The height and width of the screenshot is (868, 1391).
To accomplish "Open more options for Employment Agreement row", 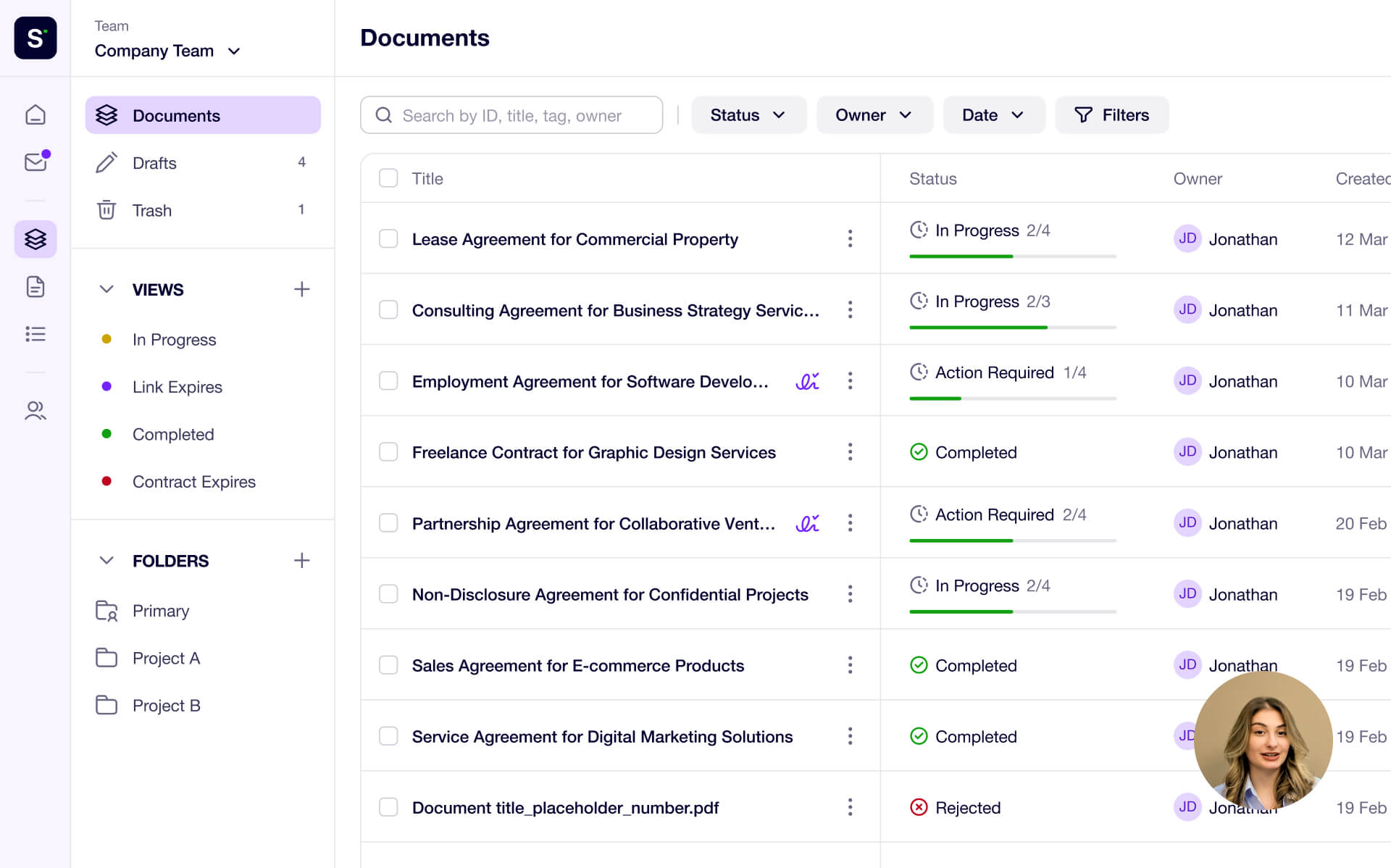I will pyautogui.click(x=850, y=380).
